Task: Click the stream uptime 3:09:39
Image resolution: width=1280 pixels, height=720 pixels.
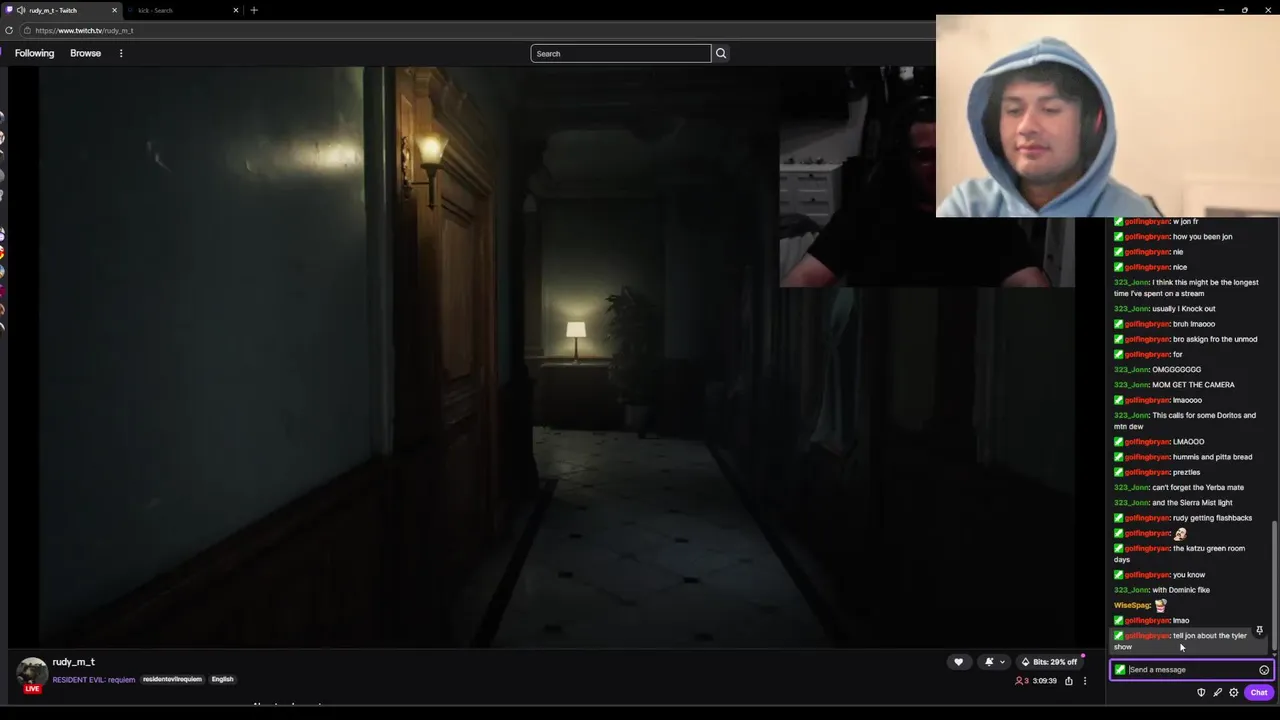Action: point(1044,681)
